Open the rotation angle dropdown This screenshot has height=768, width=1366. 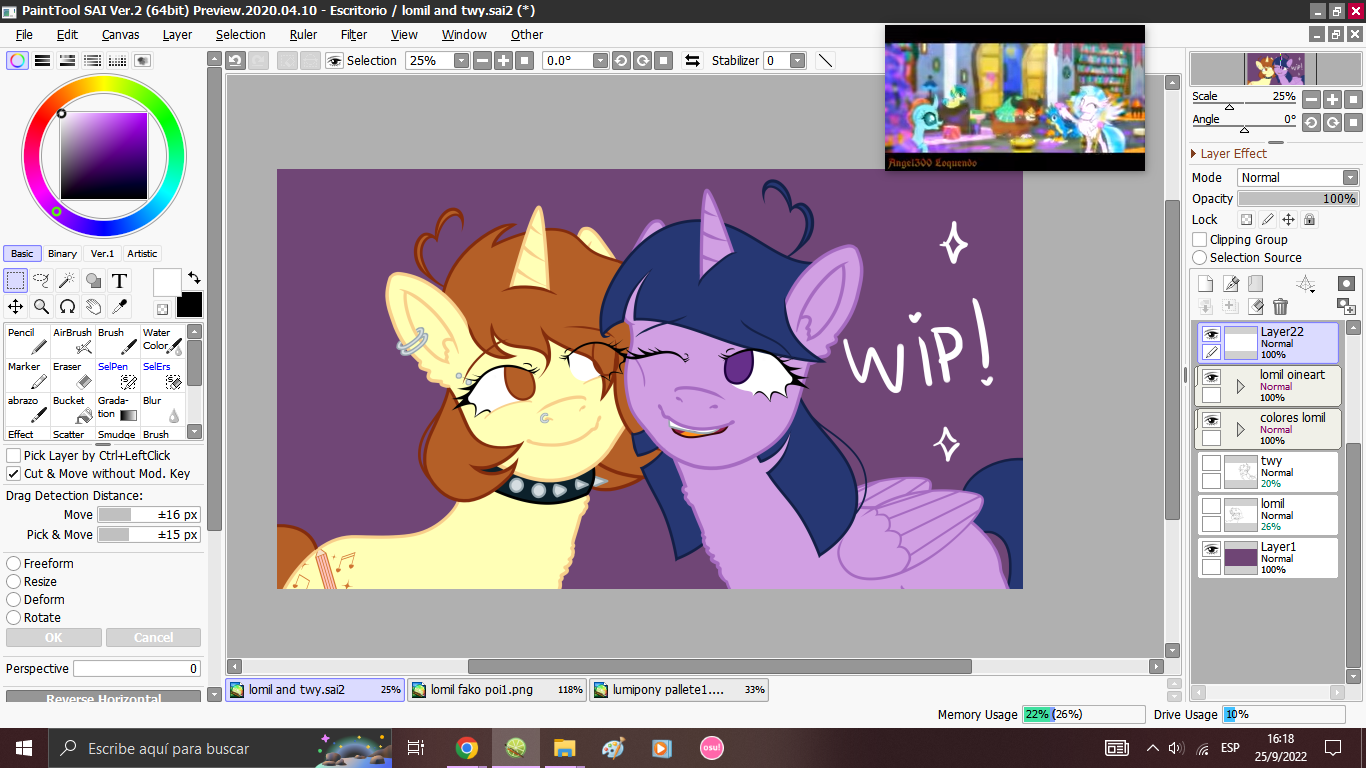coord(600,60)
